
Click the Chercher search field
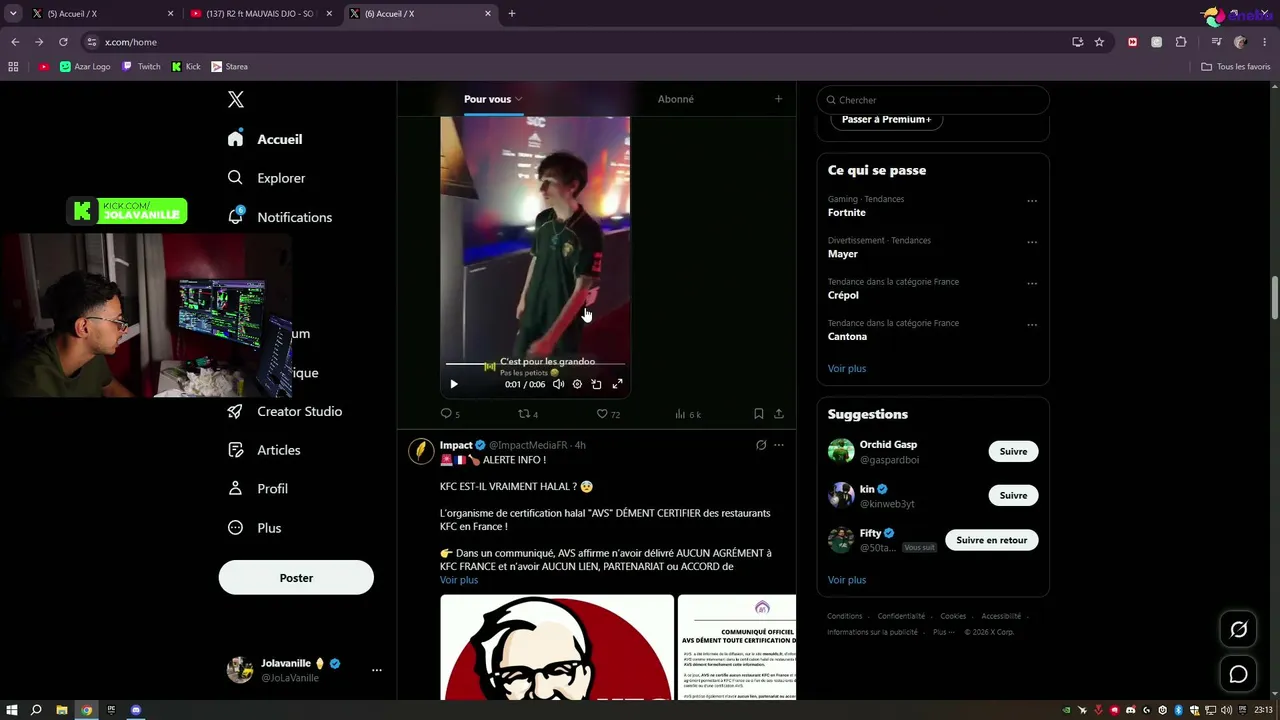[933, 100]
